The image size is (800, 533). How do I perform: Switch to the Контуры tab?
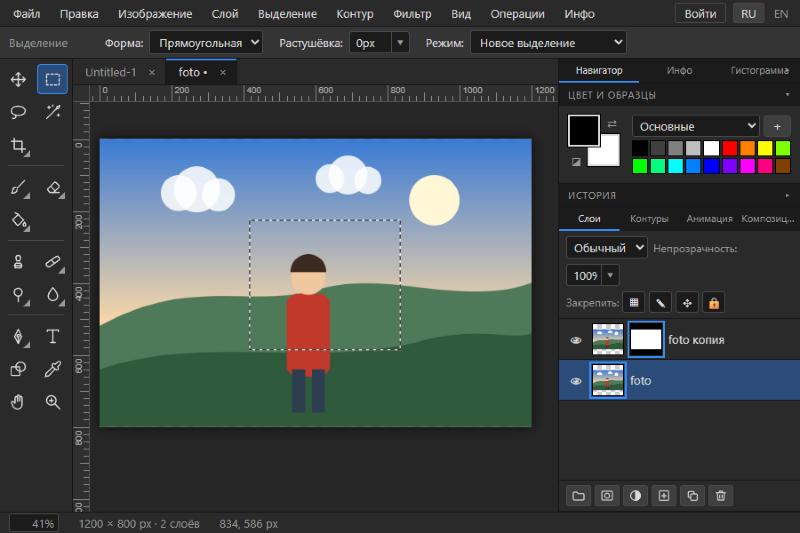[x=649, y=219]
